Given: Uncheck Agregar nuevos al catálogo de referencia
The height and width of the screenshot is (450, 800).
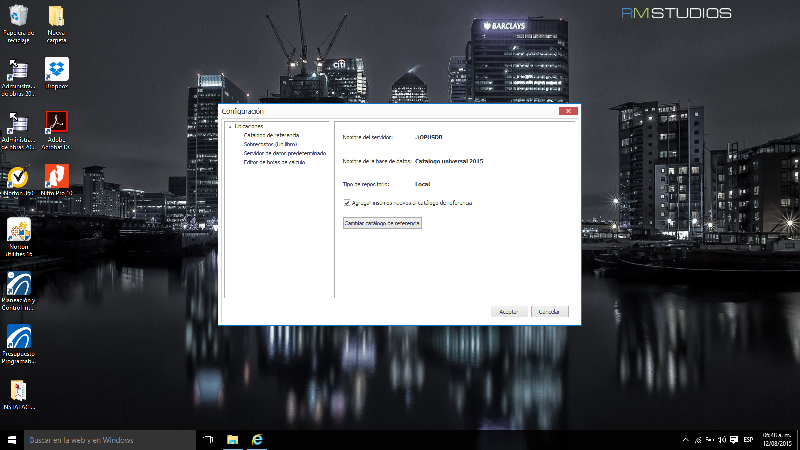Looking at the screenshot, I should click(346, 203).
